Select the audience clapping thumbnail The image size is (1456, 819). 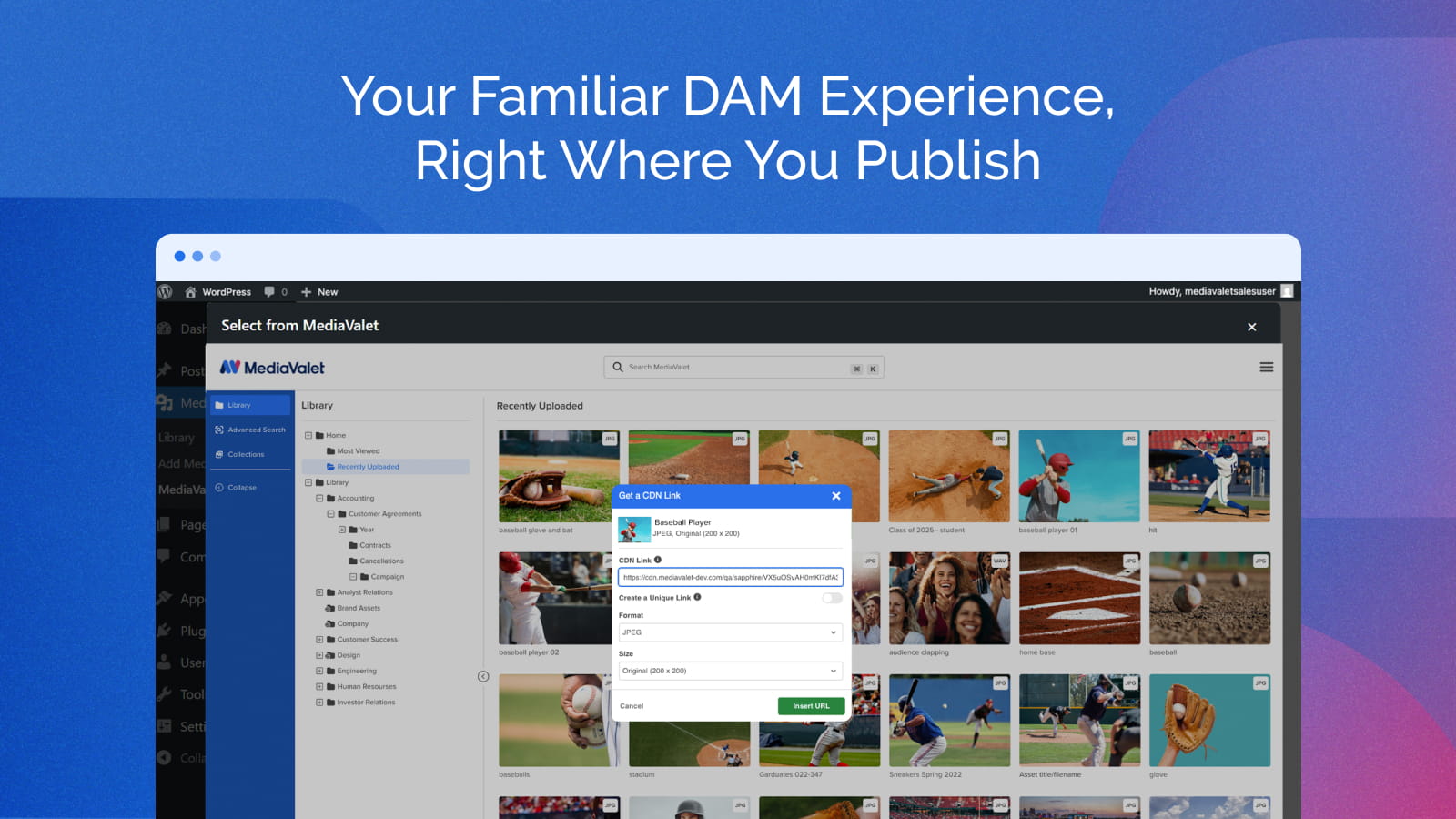pos(949,599)
